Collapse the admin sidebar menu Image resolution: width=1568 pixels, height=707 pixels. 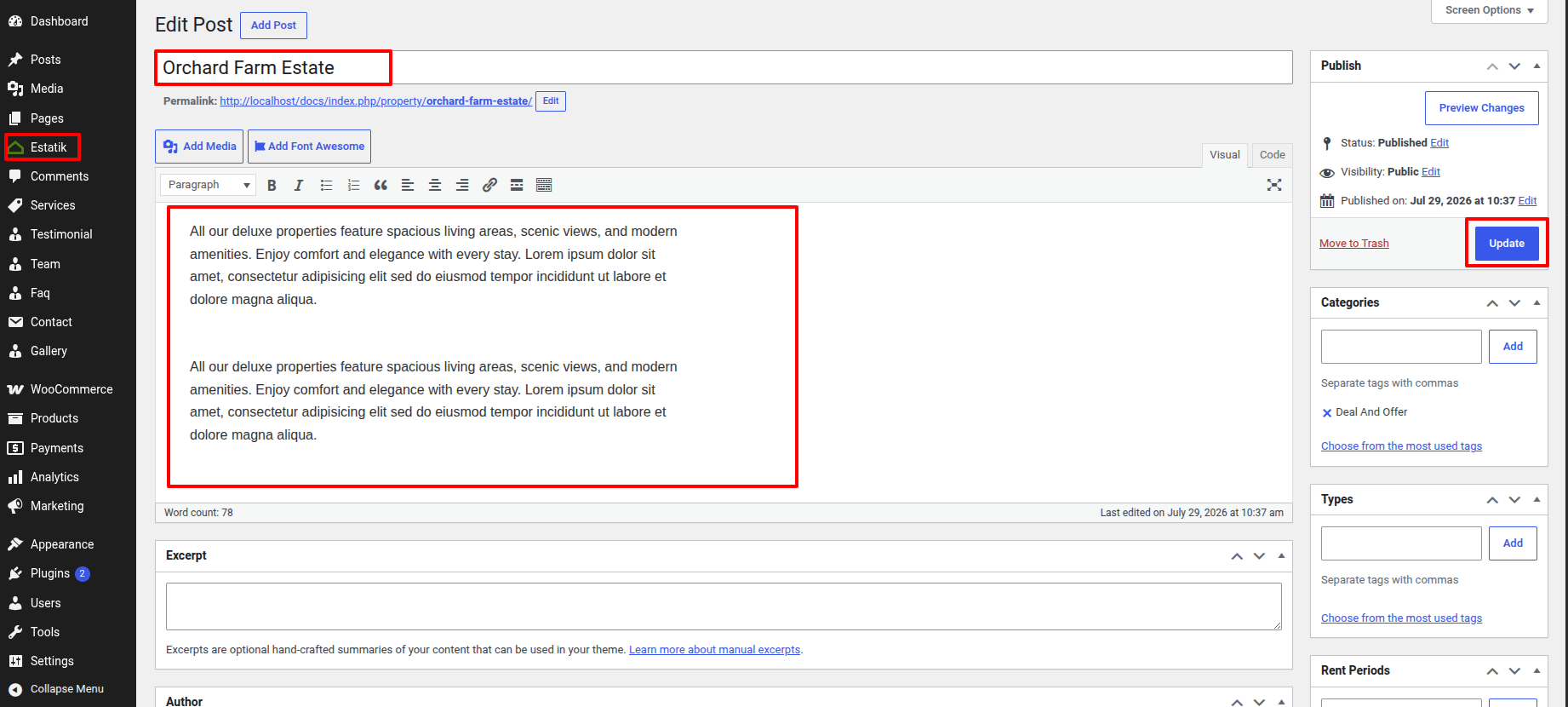pos(68,689)
